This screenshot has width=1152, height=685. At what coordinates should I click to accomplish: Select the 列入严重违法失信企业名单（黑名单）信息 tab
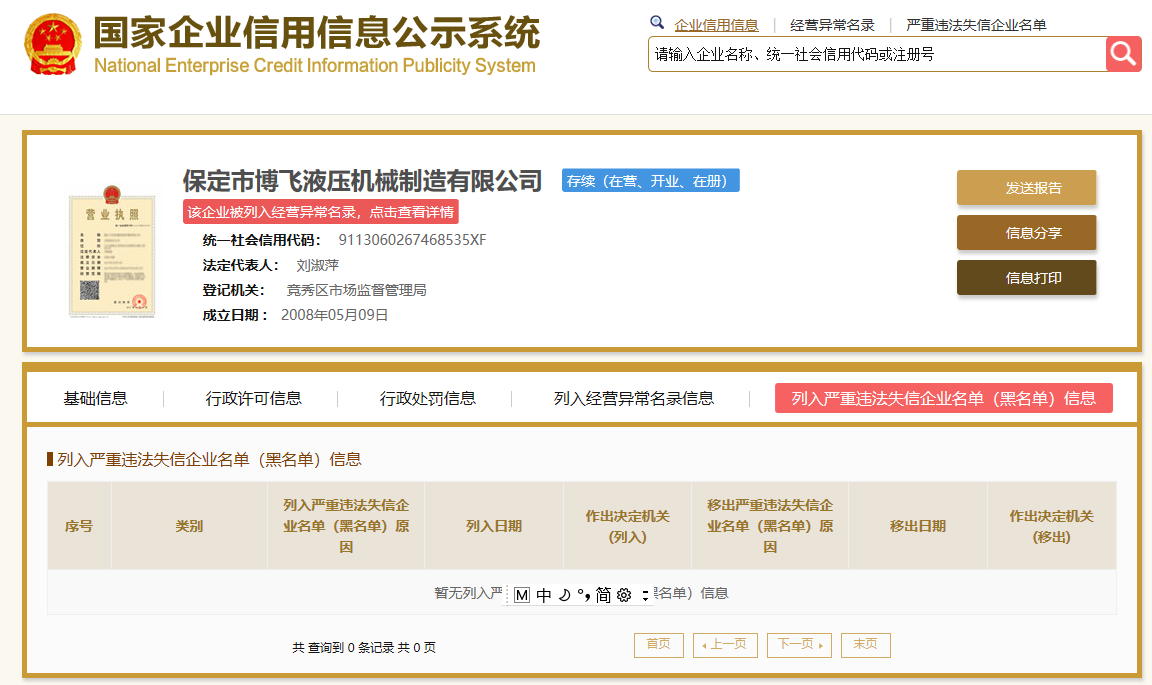click(x=944, y=398)
